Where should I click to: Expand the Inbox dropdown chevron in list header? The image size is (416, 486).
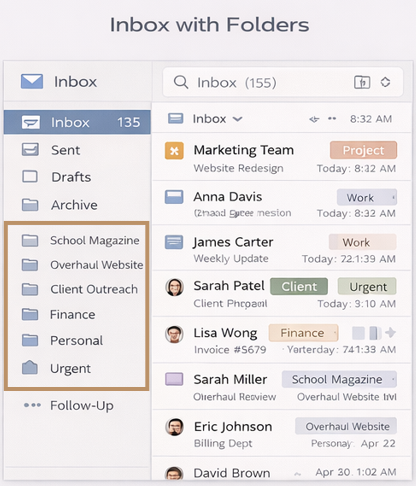point(237,119)
